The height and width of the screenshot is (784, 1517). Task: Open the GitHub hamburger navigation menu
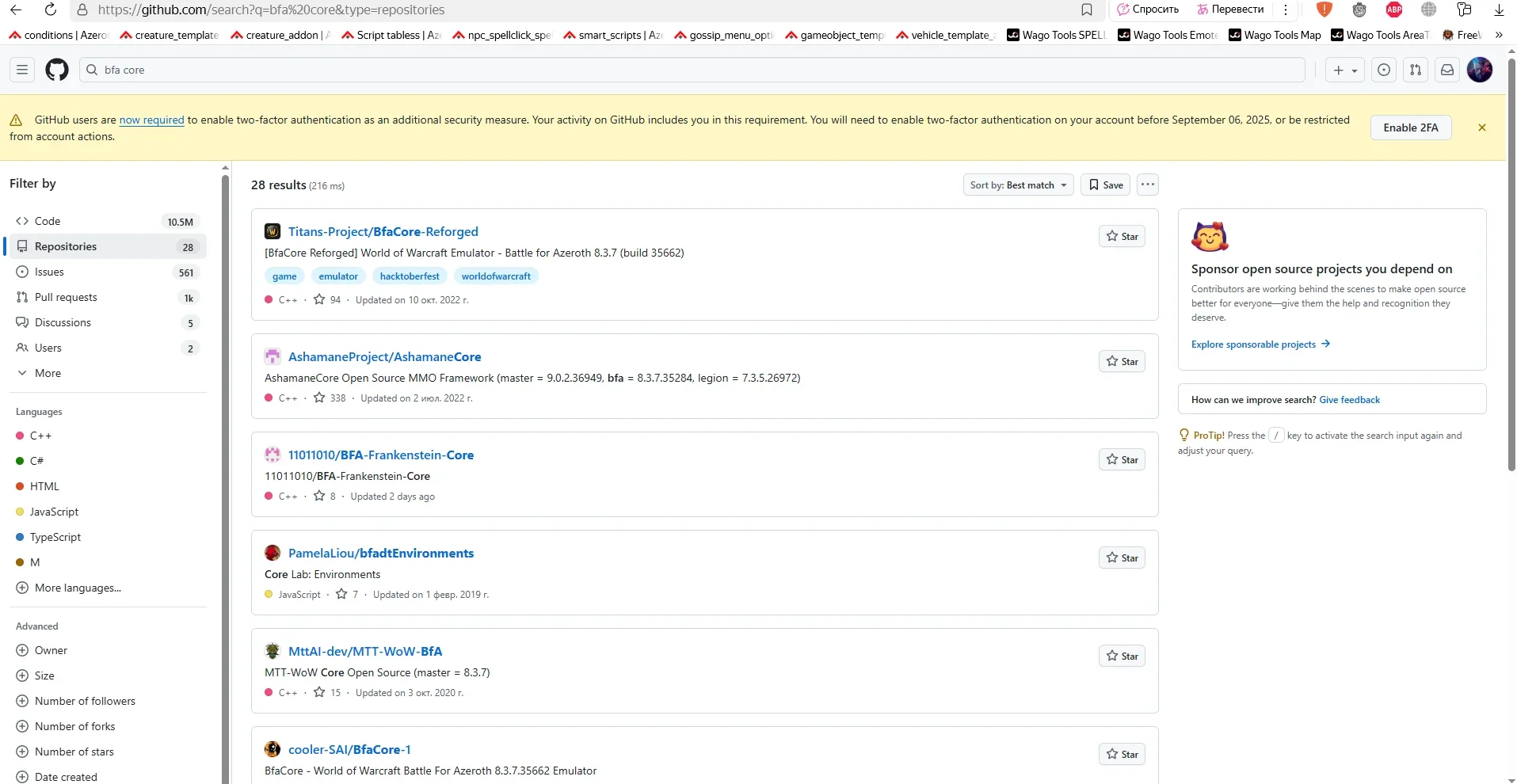click(22, 70)
